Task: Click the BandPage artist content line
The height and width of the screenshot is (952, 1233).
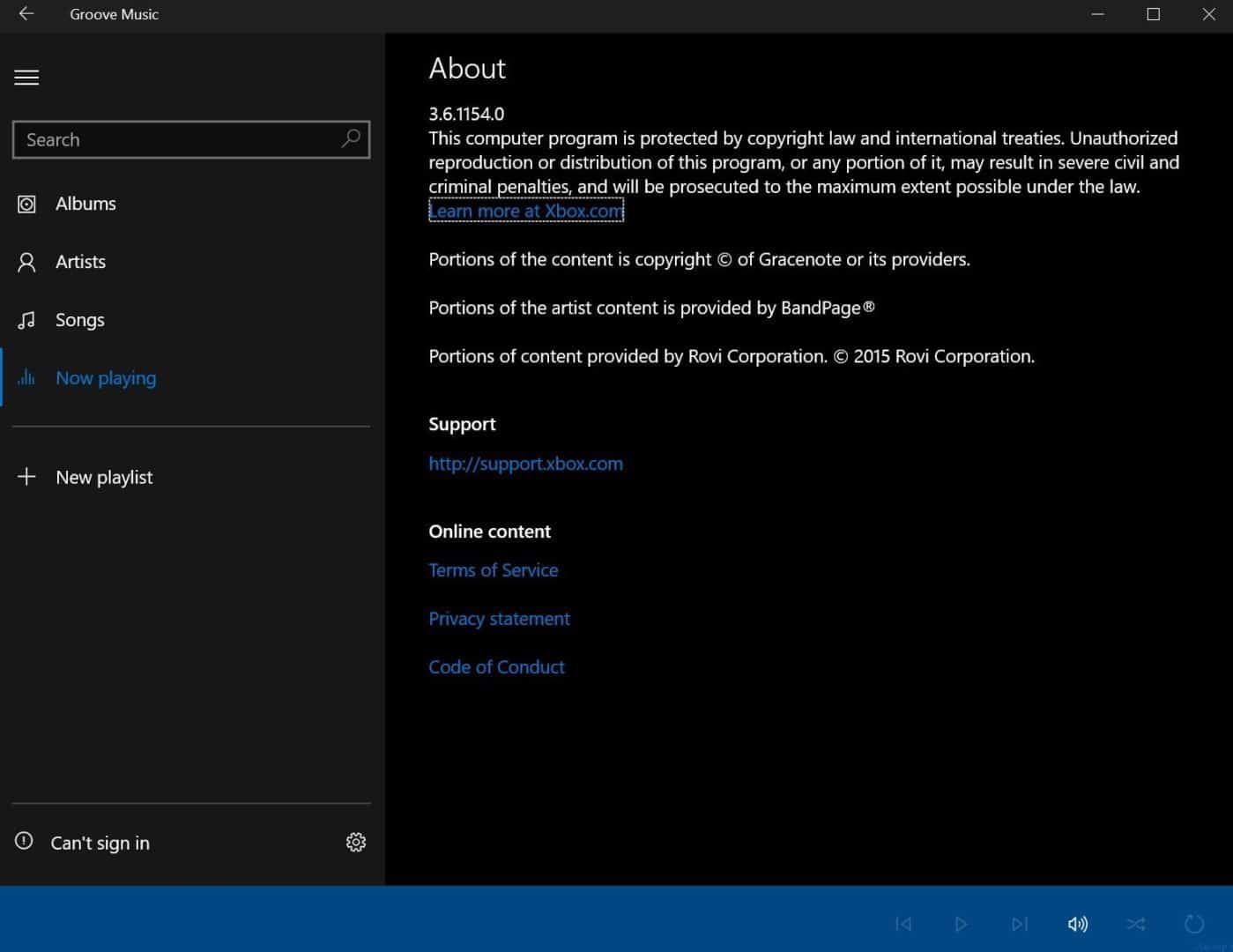Action: click(651, 308)
